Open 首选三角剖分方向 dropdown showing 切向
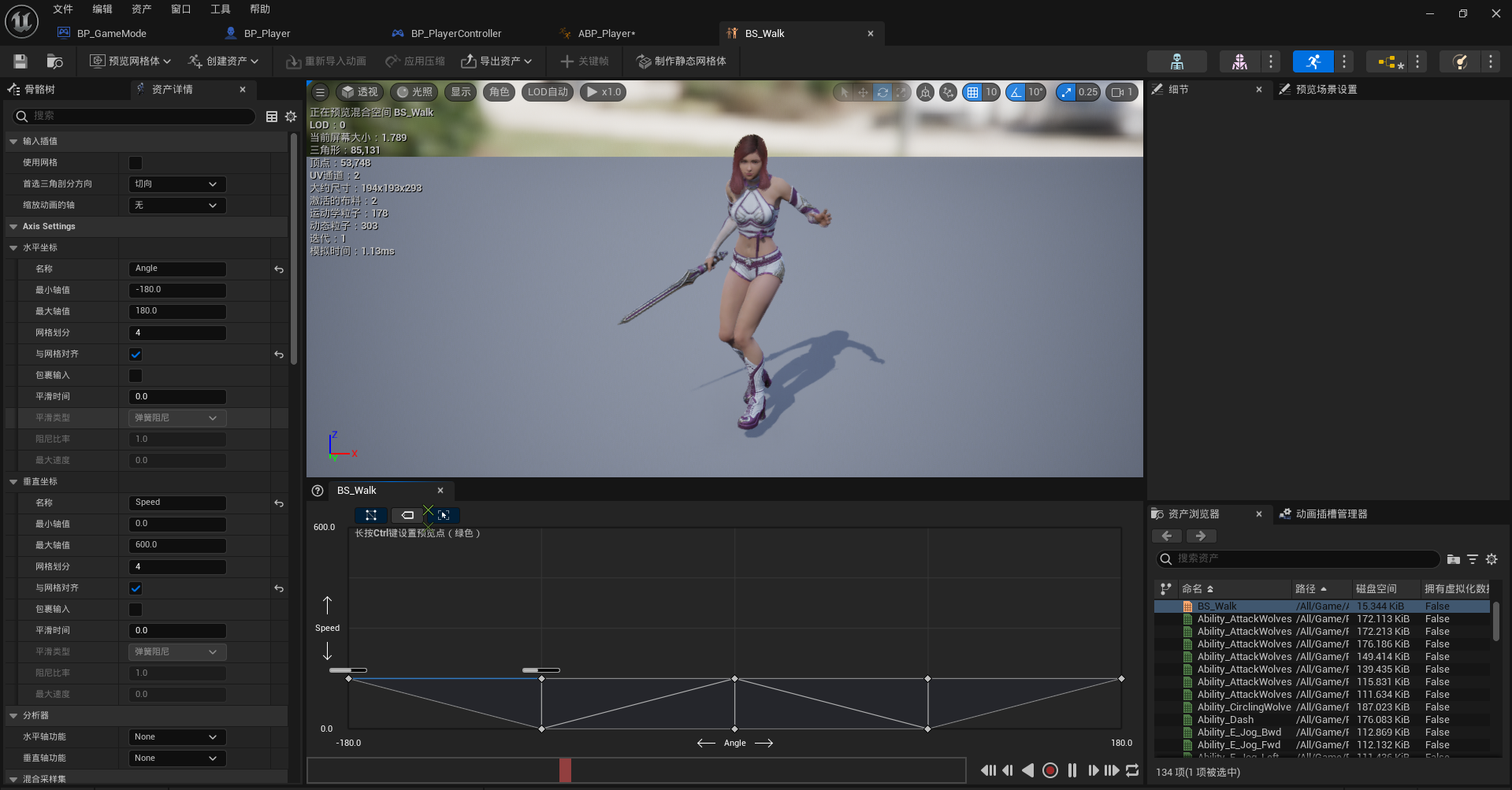Image resolution: width=1512 pixels, height=790 pixels. tap(176, 184)
